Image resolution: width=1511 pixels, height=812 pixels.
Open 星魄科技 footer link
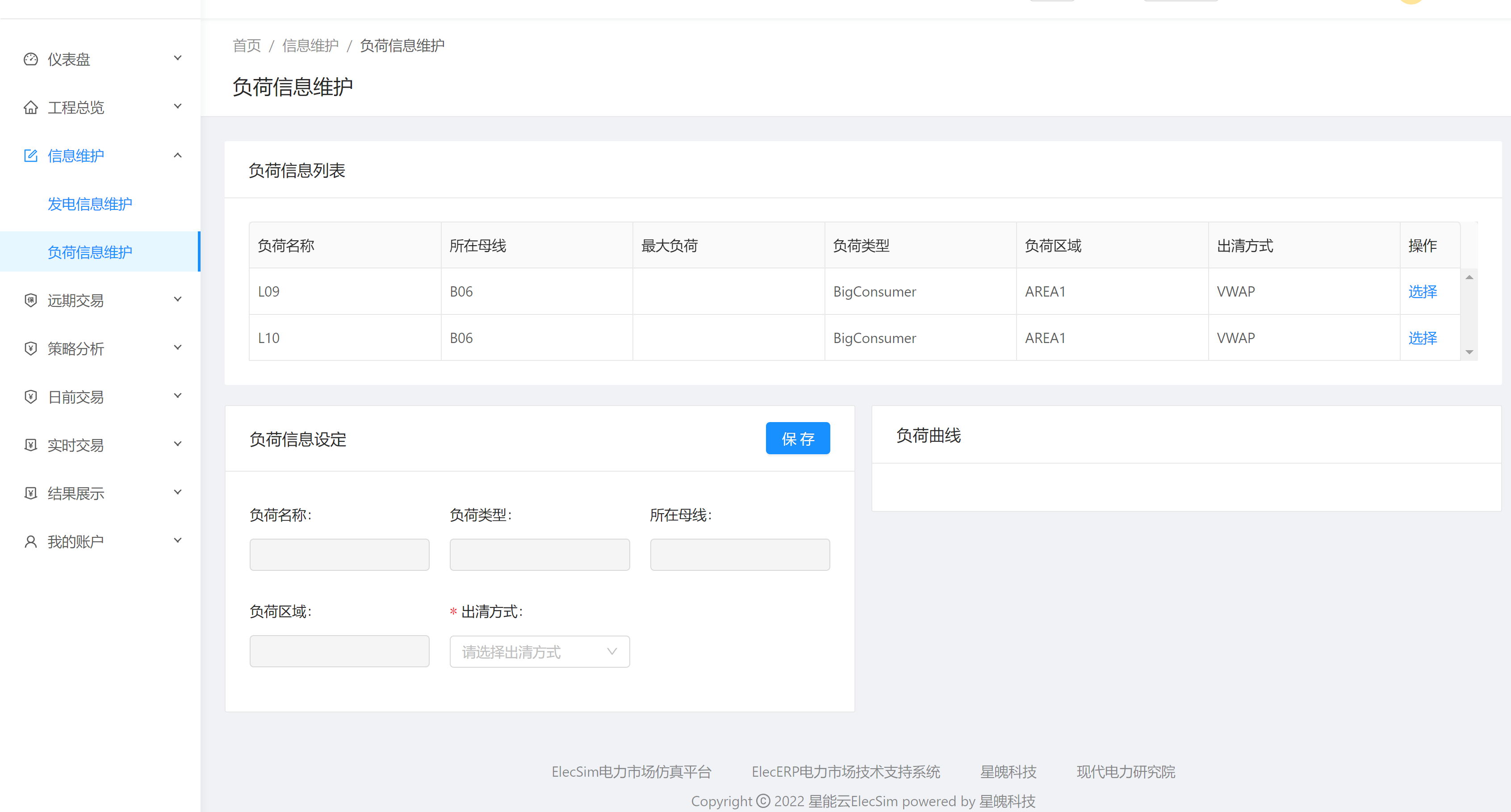click(x=1009, y=771)
